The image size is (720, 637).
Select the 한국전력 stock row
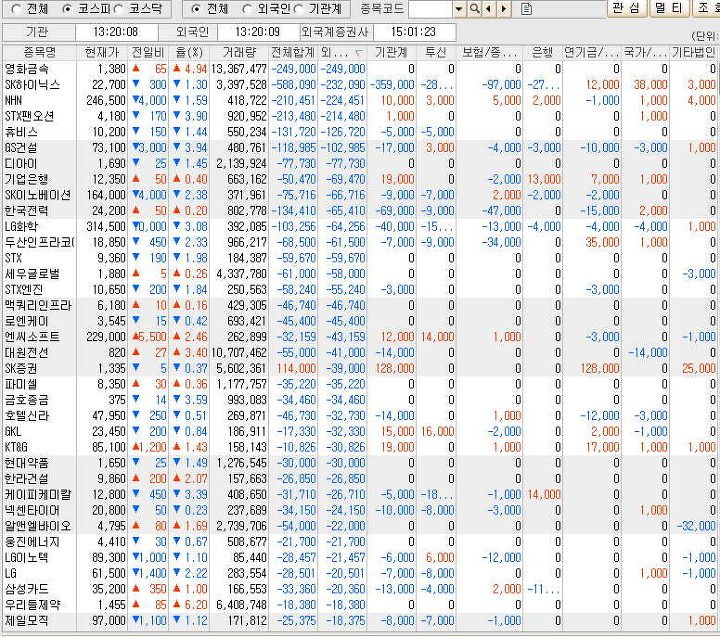click(360, 211)
